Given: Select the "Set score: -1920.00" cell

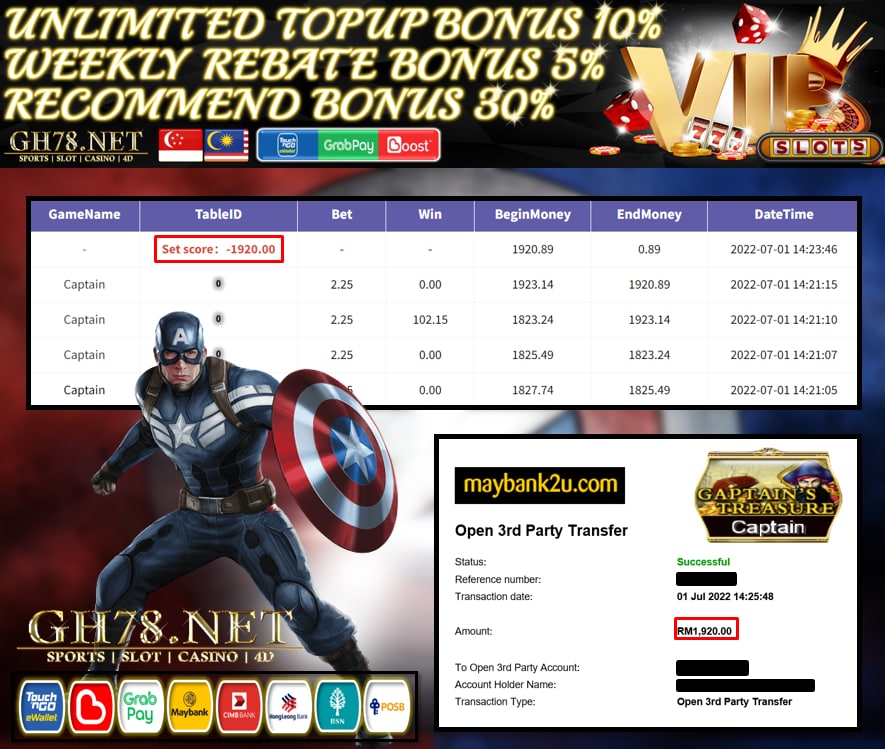Looking at the screenshot, I should (x=218, y=249).
